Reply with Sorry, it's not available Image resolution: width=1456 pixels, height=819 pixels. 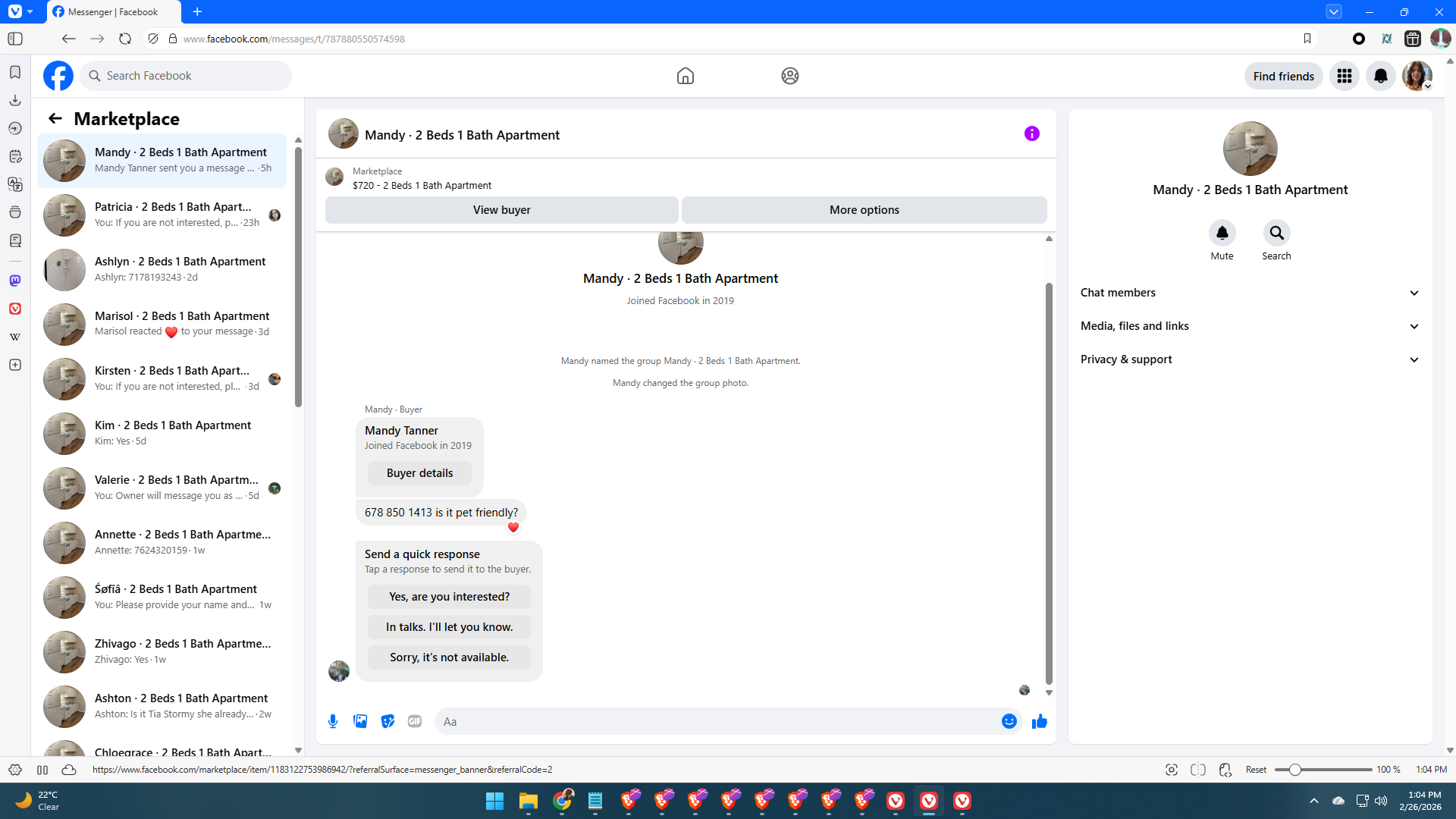[449, 657]
